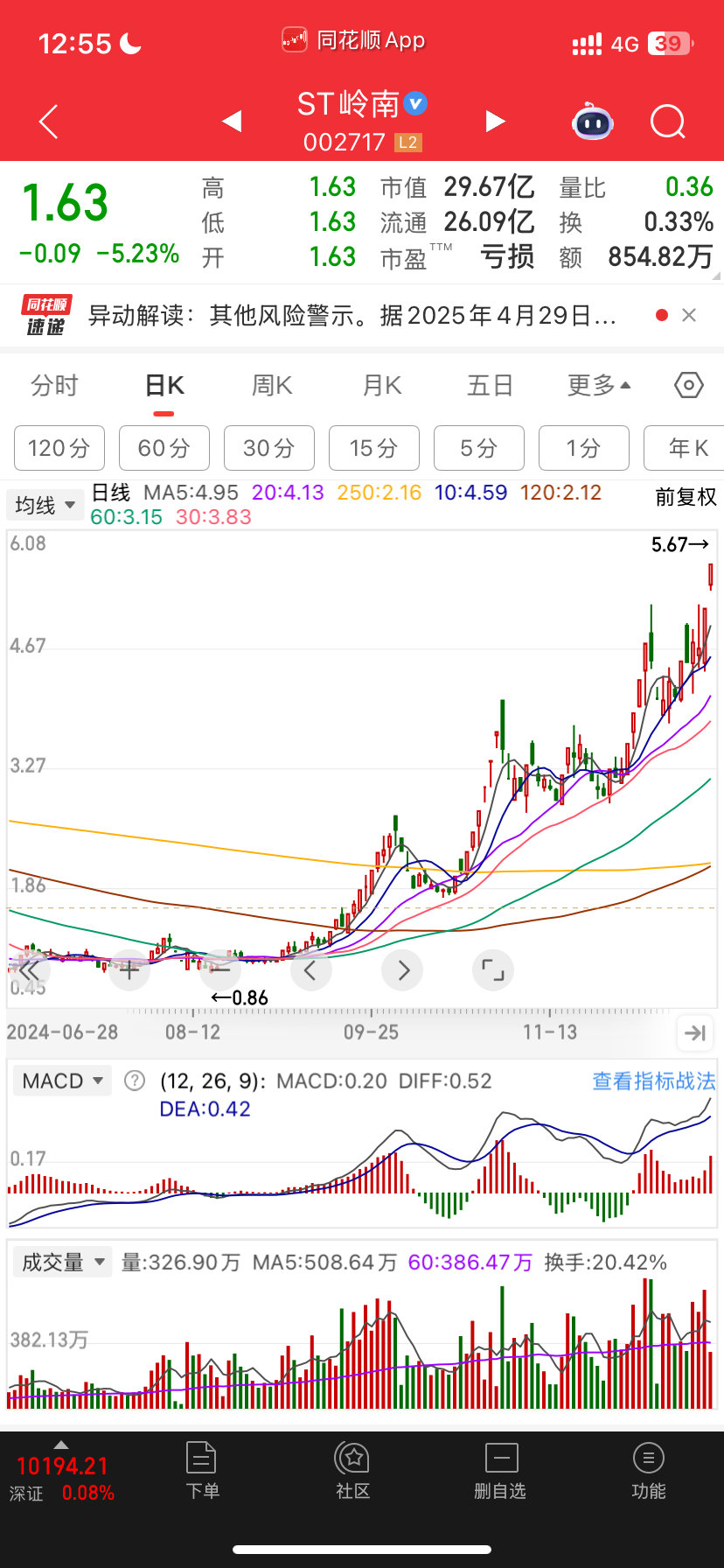Viewport: 724px width, 1568px height.
Task: Open the 均线 indicator dropdown
Action: click(45, 505)
